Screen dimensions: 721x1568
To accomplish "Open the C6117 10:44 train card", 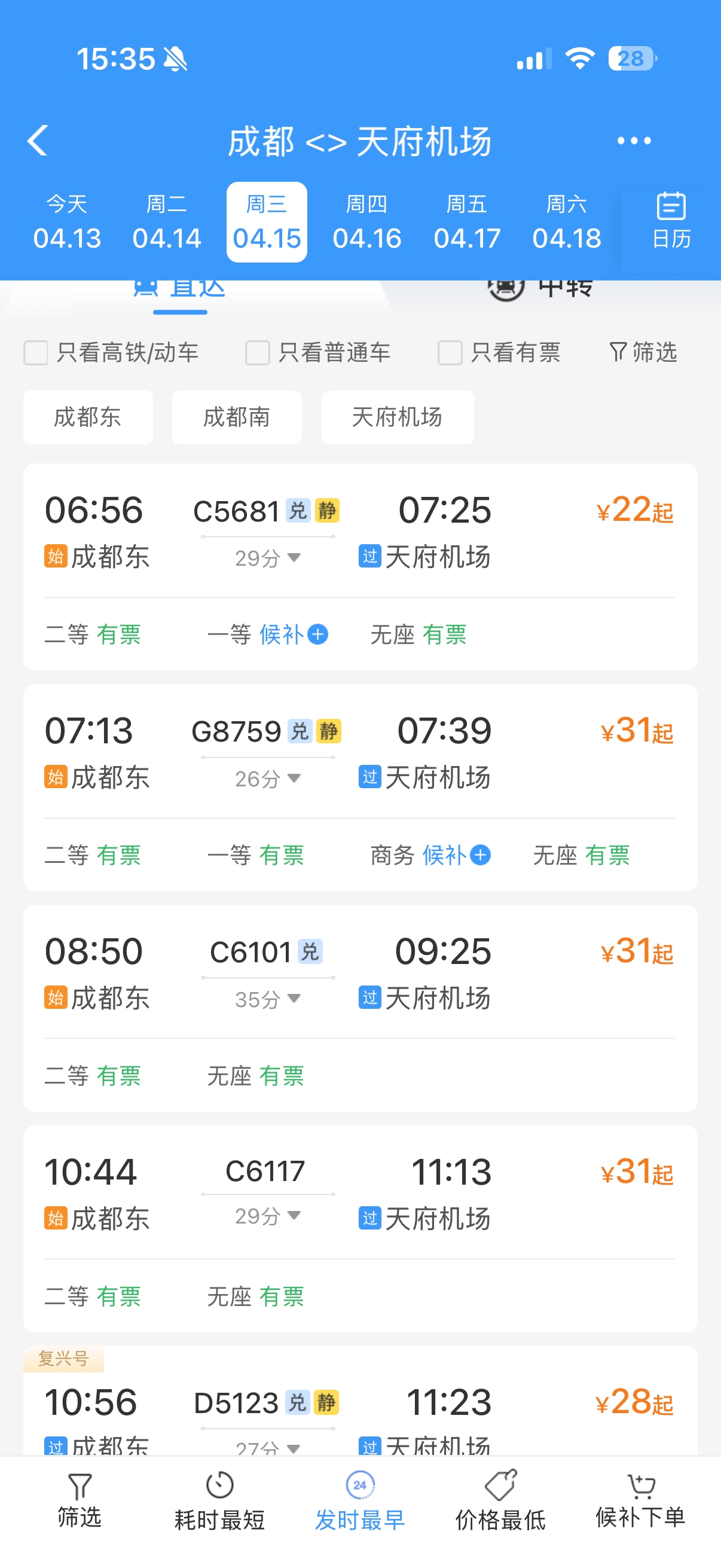I will (359, 1193).
